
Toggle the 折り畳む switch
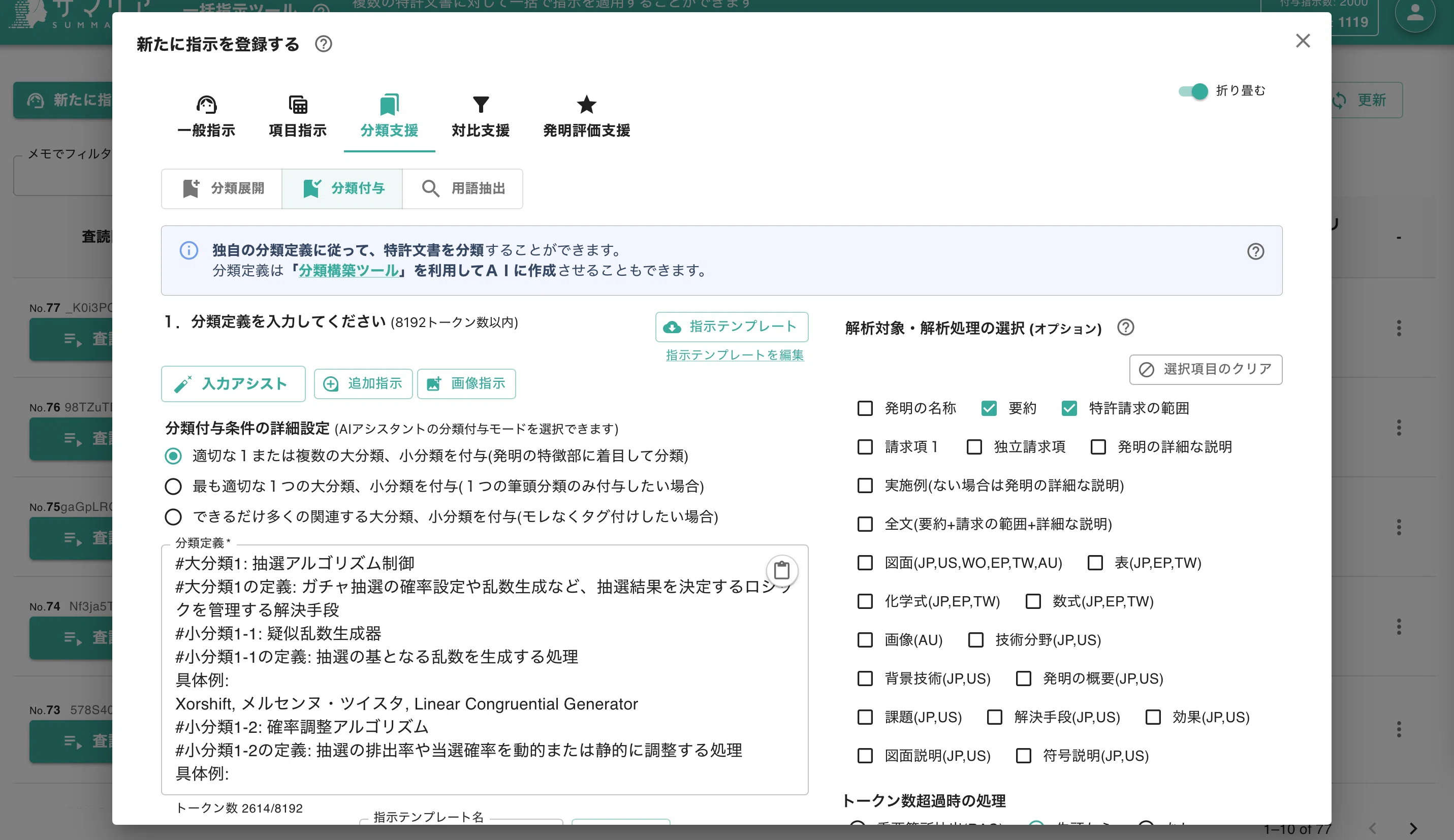click(x=1193, y=90)
